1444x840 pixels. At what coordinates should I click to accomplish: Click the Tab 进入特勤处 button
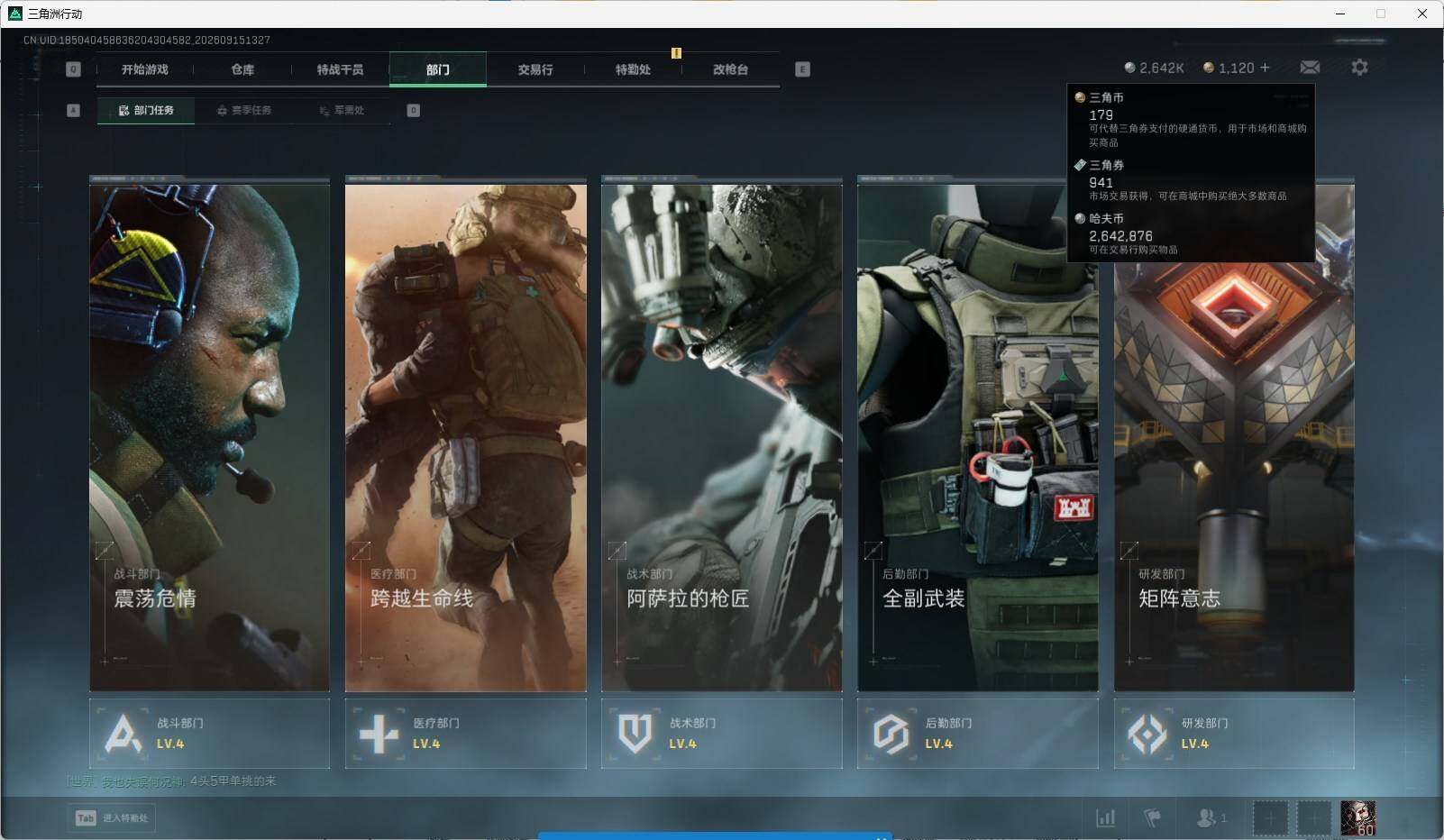click(111, 817)
